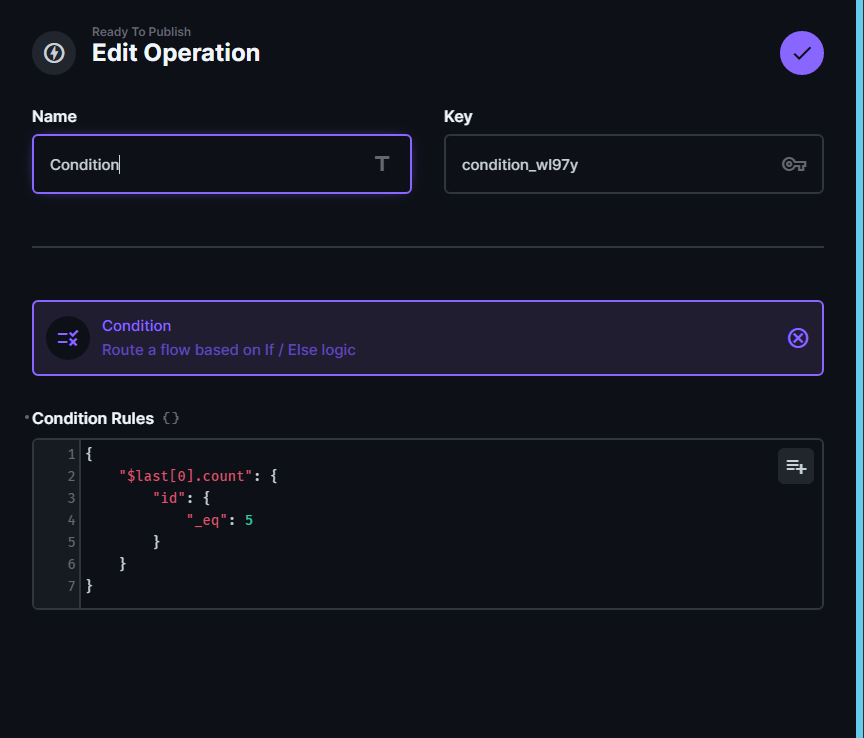This screenshot has height=738, width=864.
Task: Select the value 5 in the JSON
Action: coord(249,520)
